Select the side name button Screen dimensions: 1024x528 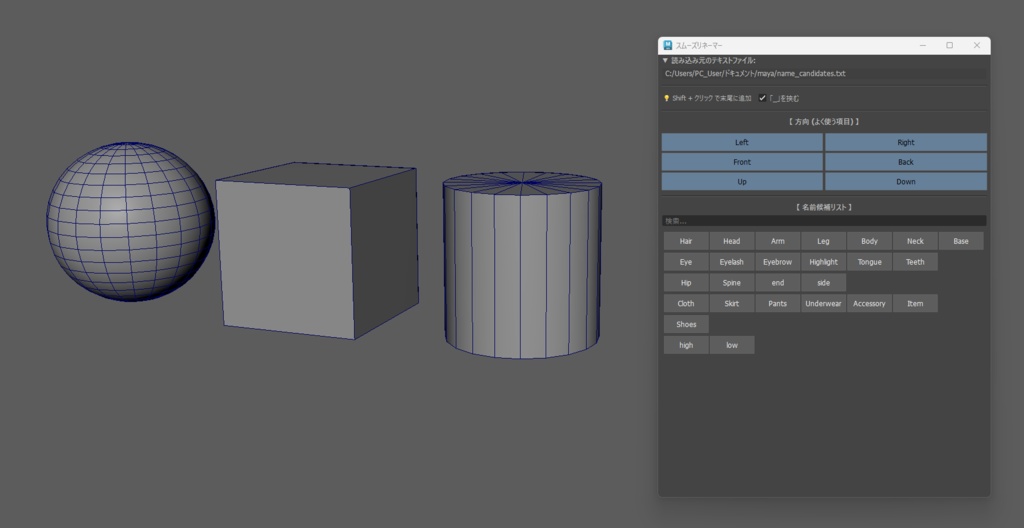824,283
